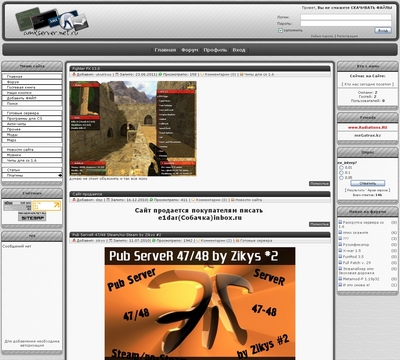Image resolution: width=400 pixels, height=360 pixels.
Task: Toggle the 'запомнить' remember-me checkbox
Action: click(x=280, y=30)
